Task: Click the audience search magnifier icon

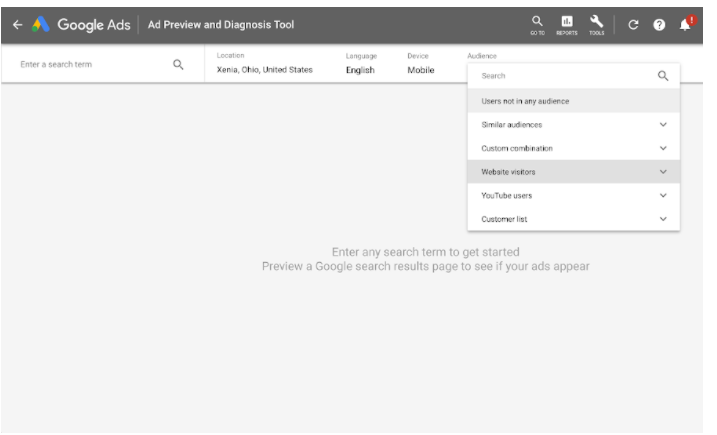Action: [x=663, y=75]
